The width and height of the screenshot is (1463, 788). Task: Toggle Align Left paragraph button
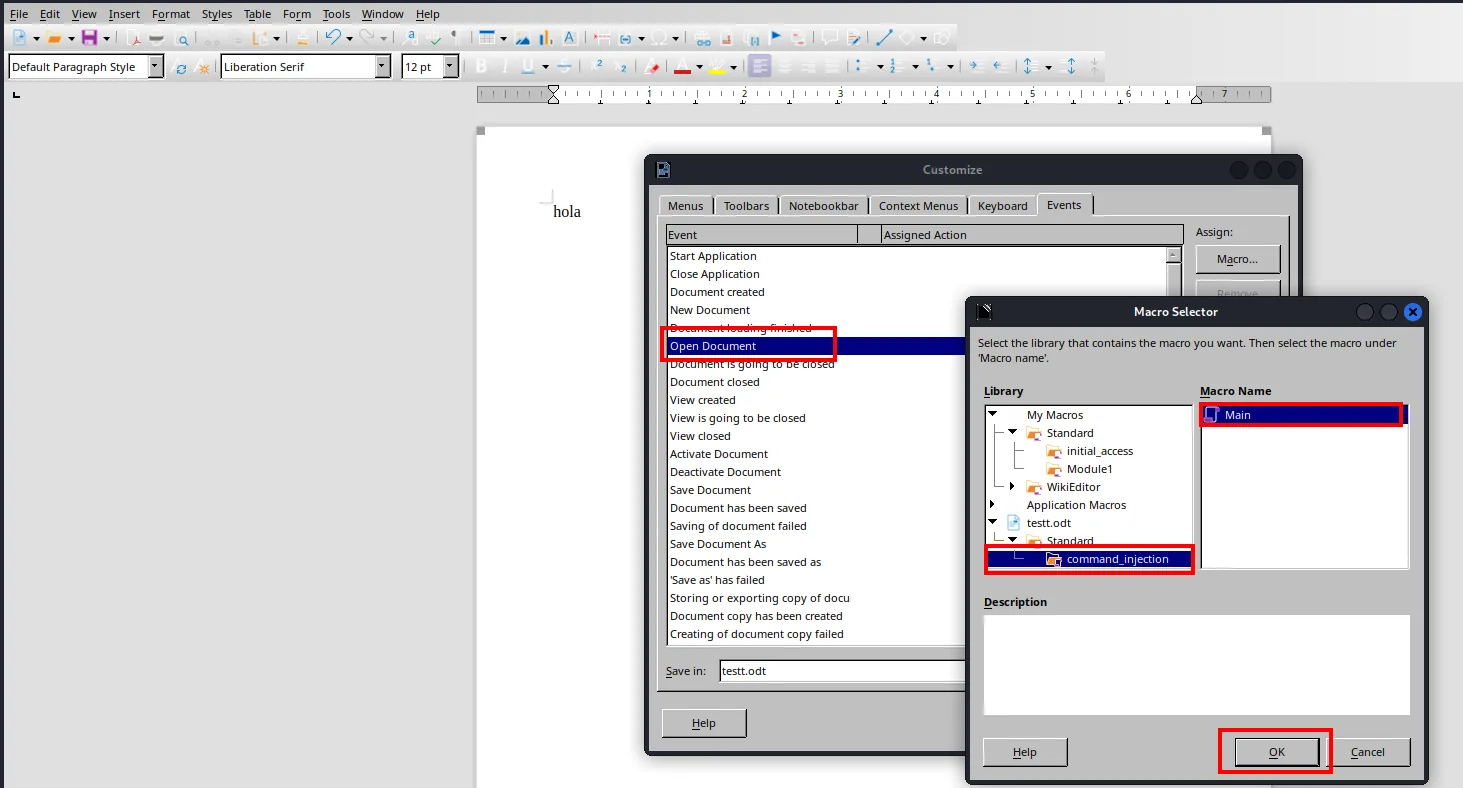(x=760, y=66)
